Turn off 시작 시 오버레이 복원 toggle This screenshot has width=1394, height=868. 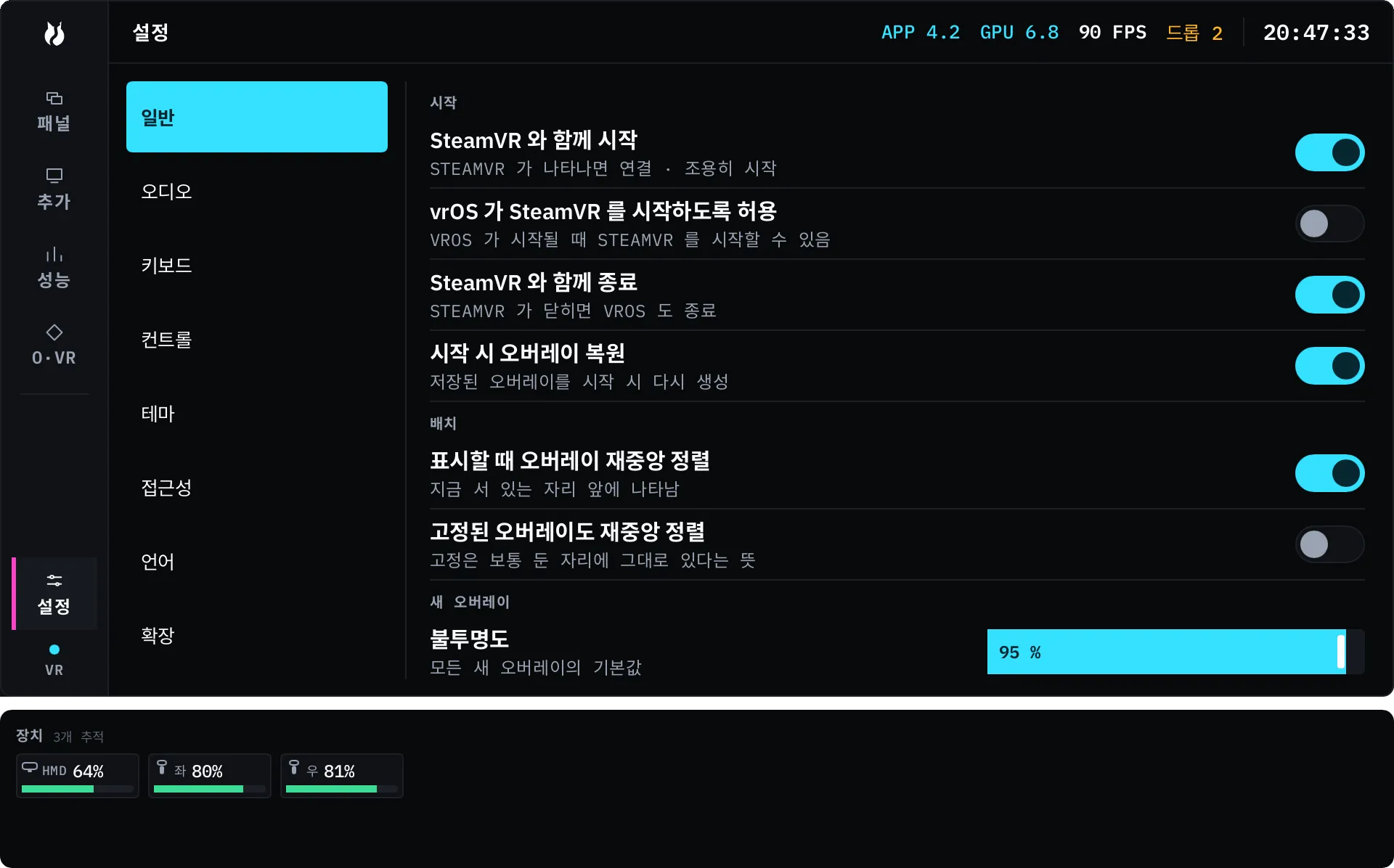1329,366
